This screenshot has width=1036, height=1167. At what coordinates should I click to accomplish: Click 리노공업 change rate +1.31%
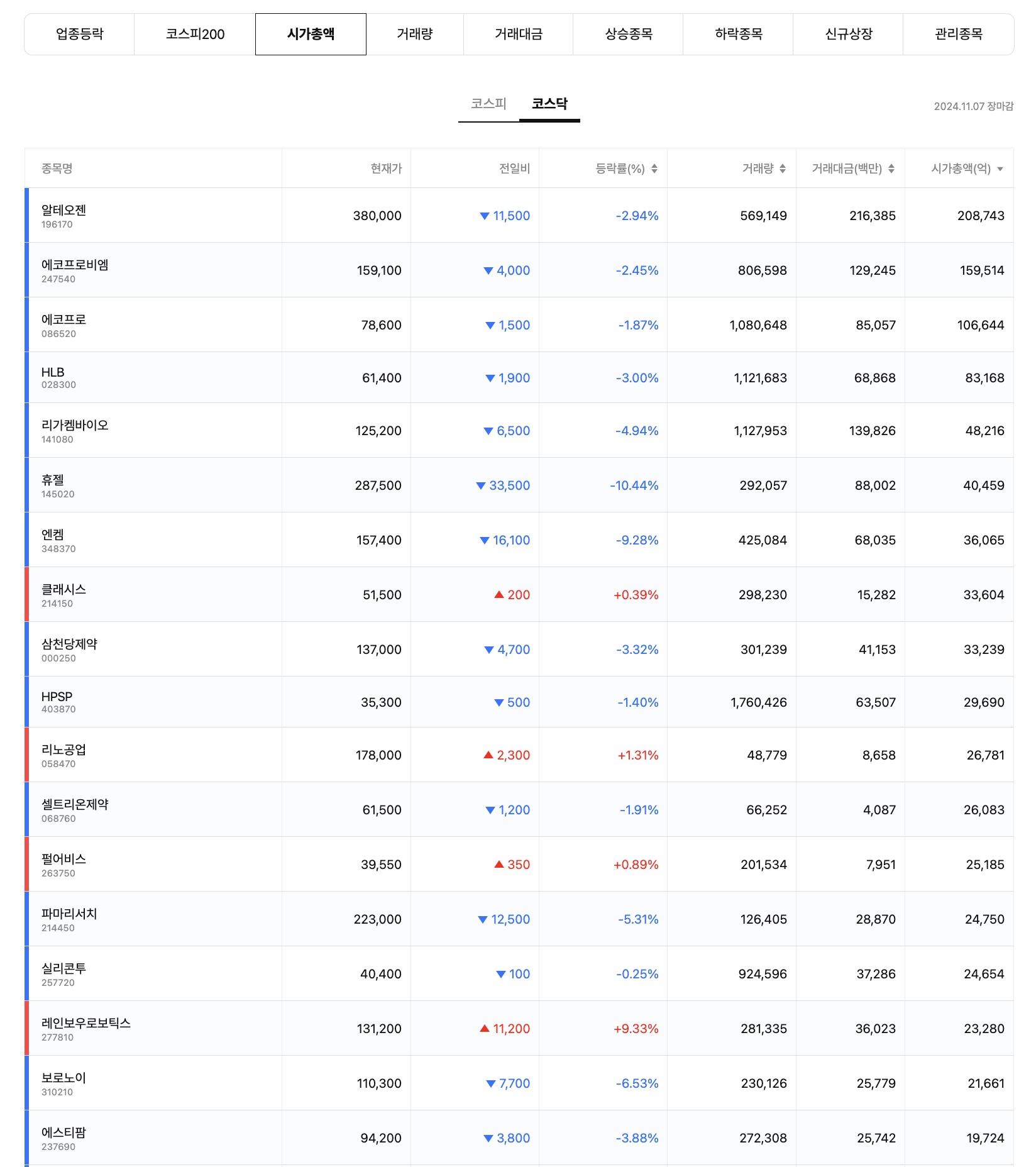pos(638,755)
